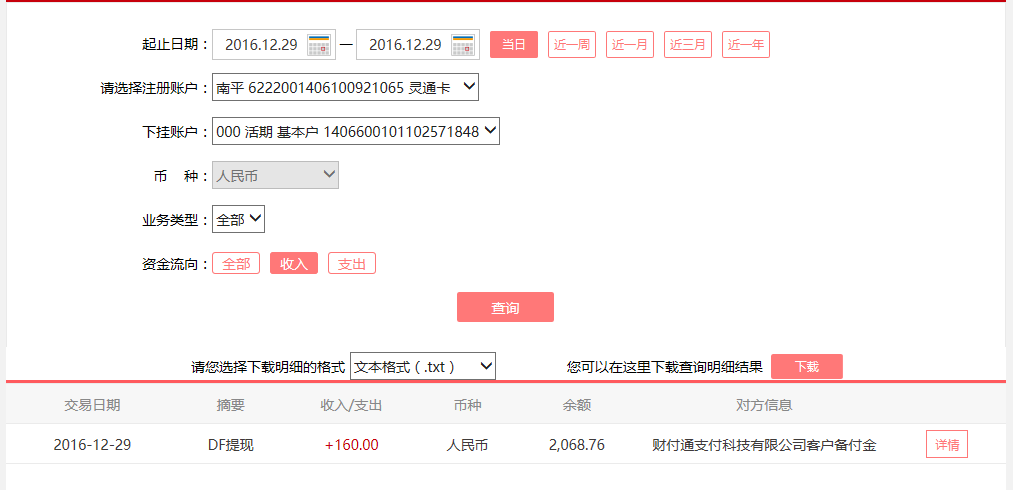Open calendar picker for end date
Image resolution: width=1013 pixels, height=490 pixels.
coord(463,45)
